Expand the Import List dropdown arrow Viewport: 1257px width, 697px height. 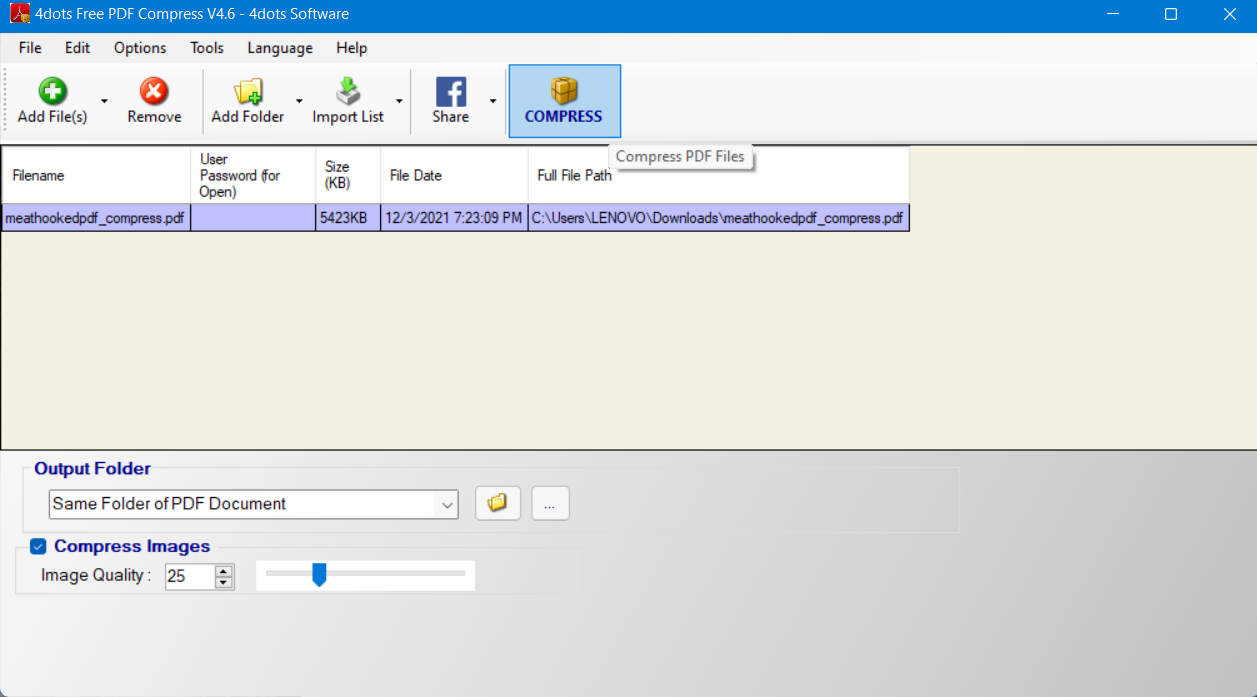click(x=399, y=101)
